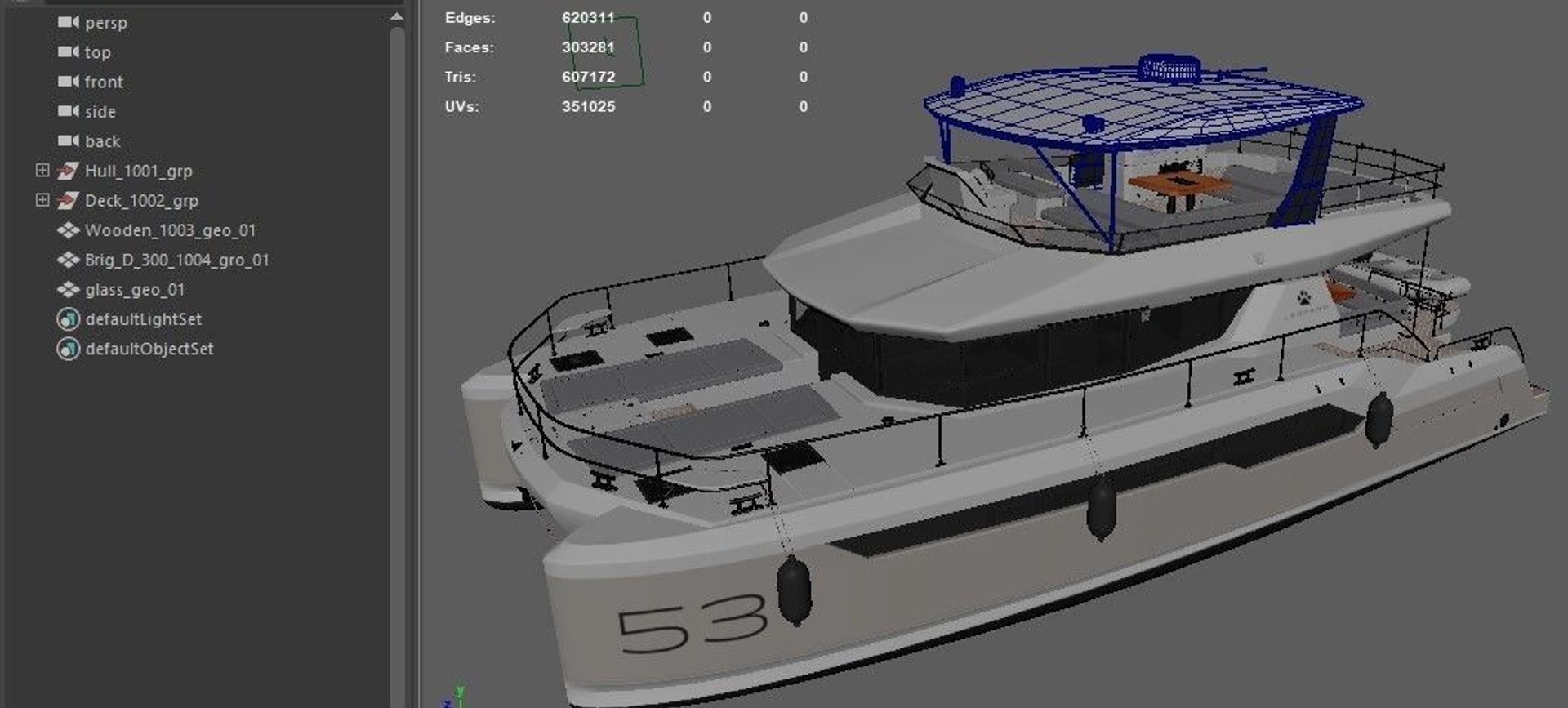Click the UVs count value 351025
This screenshot has height=708, width=1568.
(x=588, y=106)
